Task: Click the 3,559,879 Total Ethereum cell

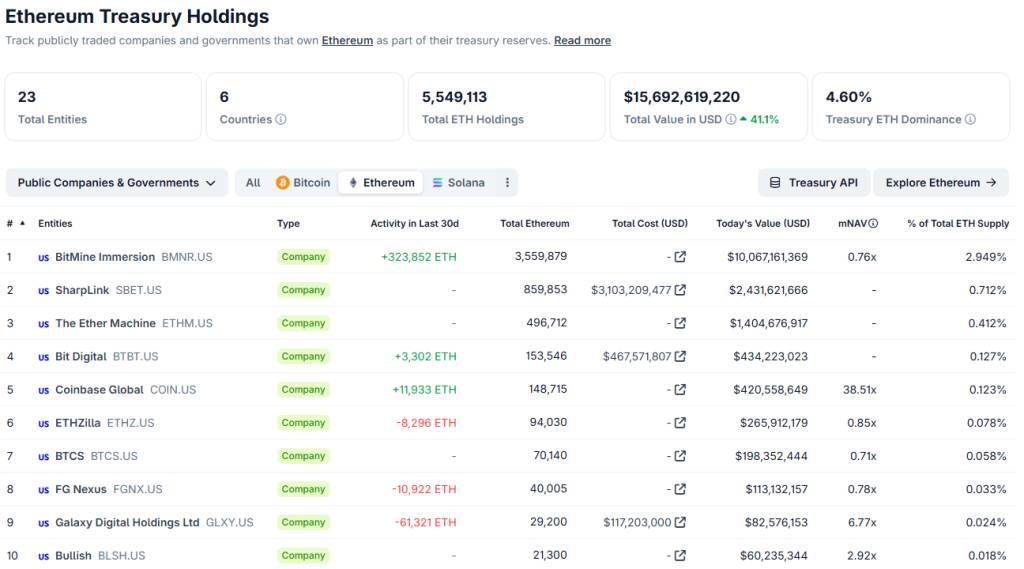Action: [x=541, y=257]
